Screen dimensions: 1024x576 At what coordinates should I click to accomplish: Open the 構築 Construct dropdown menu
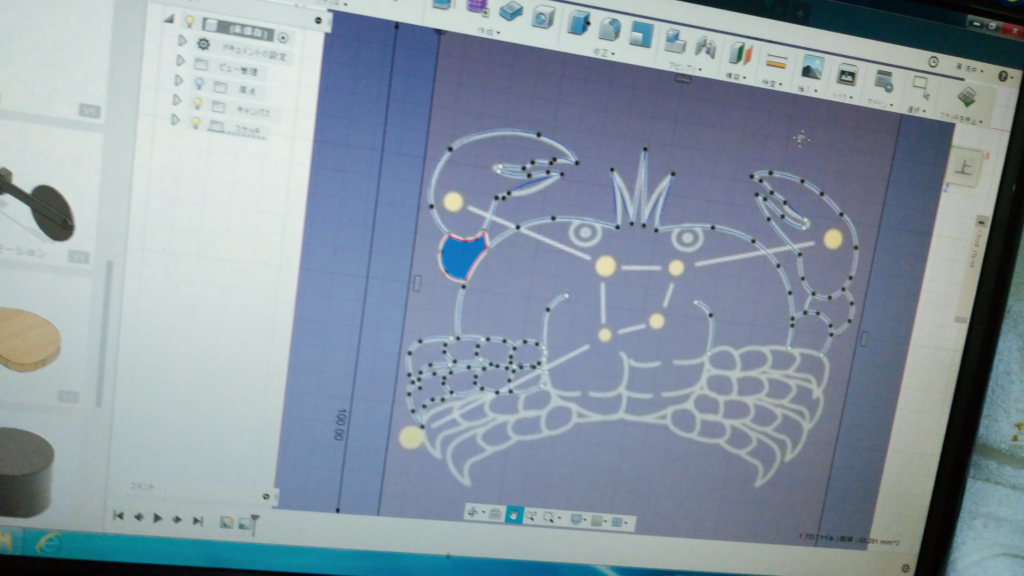pos(735,77)
